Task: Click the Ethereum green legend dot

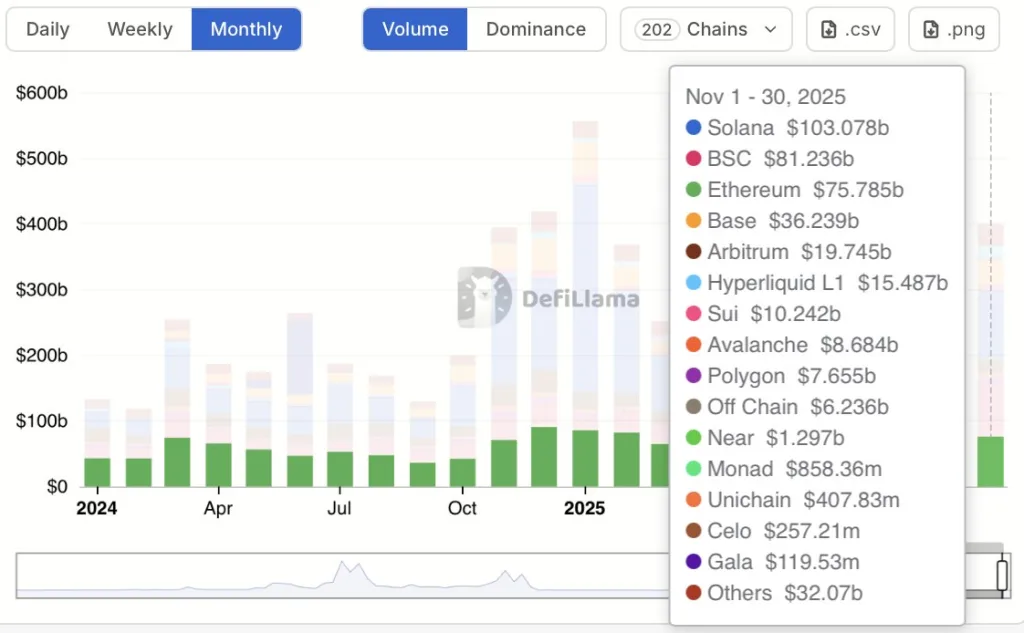Action: coord(693,190)
